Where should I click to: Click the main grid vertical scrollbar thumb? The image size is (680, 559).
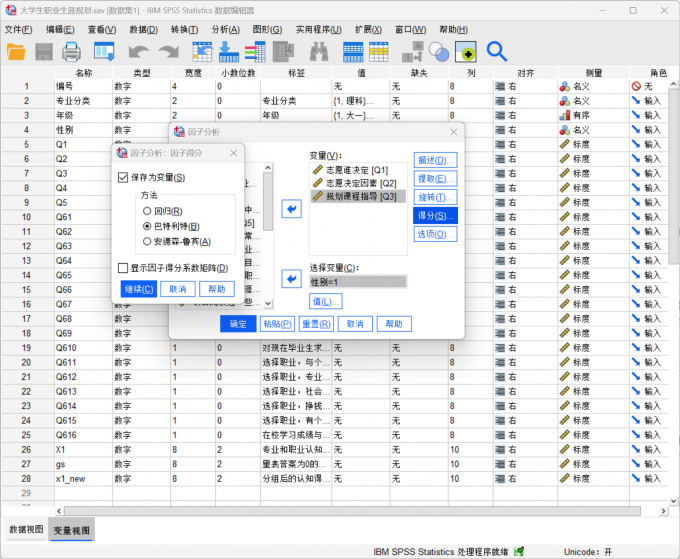[x=673, y=177]
